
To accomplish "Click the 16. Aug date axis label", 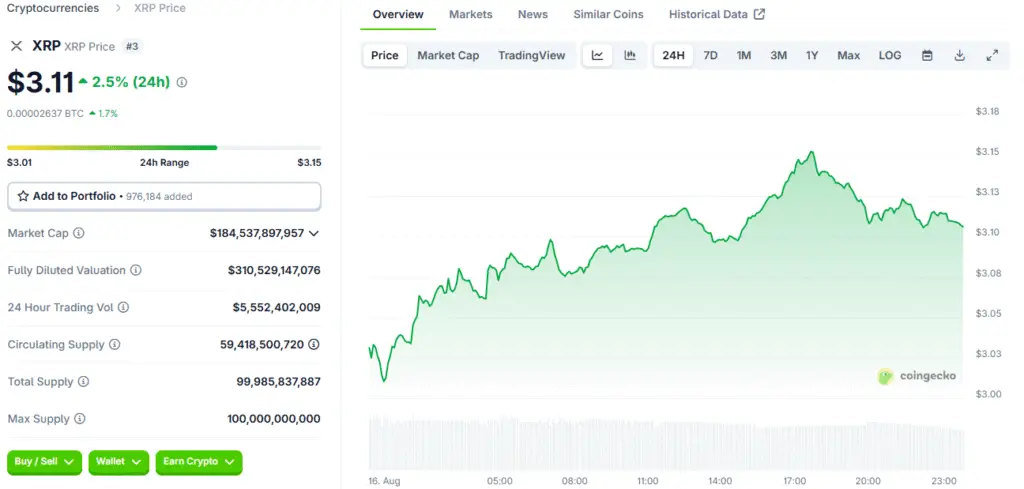I will (385, 482).
